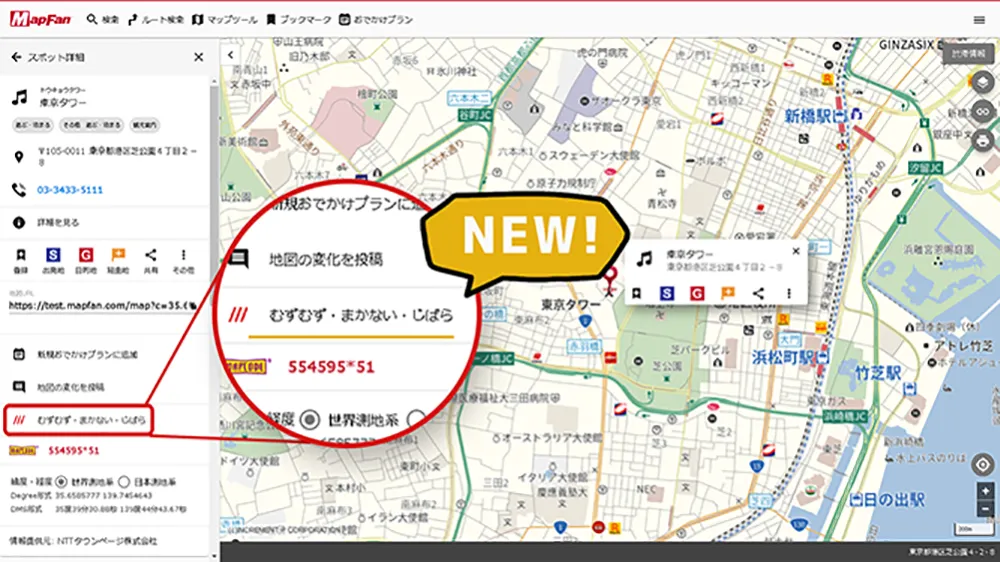Viewport: 1000px width, 562px height.
Task: Click share icon in Tokyo Tower map popup
Action: click(x=758, y=293)
